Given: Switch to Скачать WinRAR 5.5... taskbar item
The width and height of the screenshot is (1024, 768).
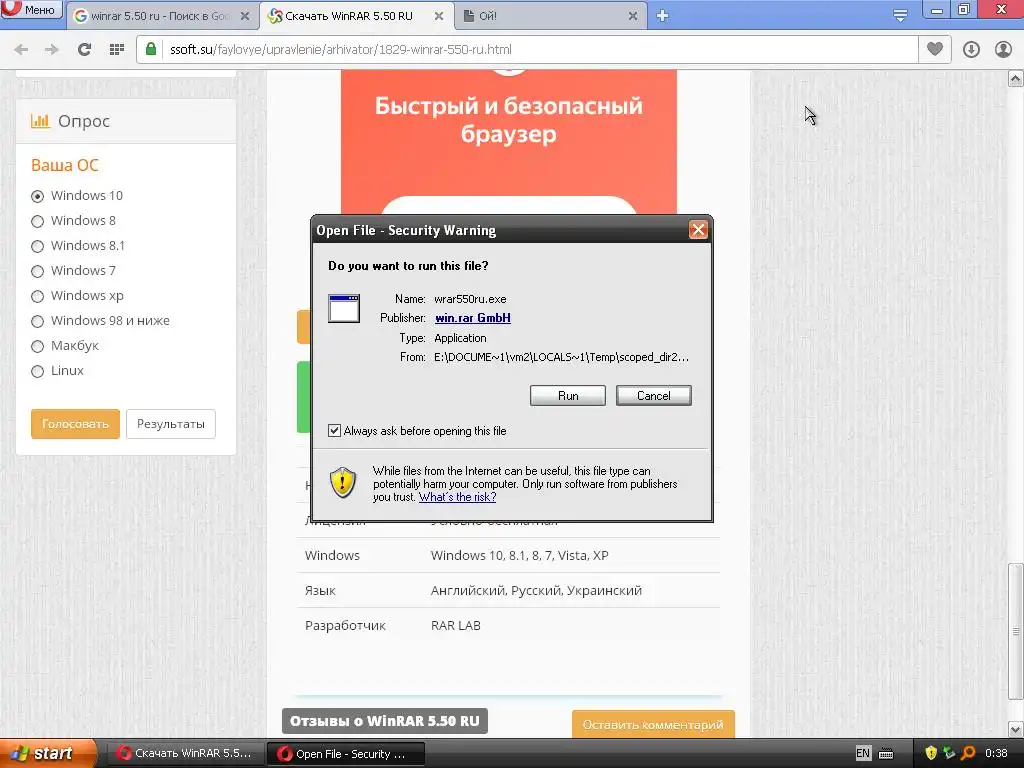Looking at the screenshot, I should pyautogui.click(x=185, y=754).
